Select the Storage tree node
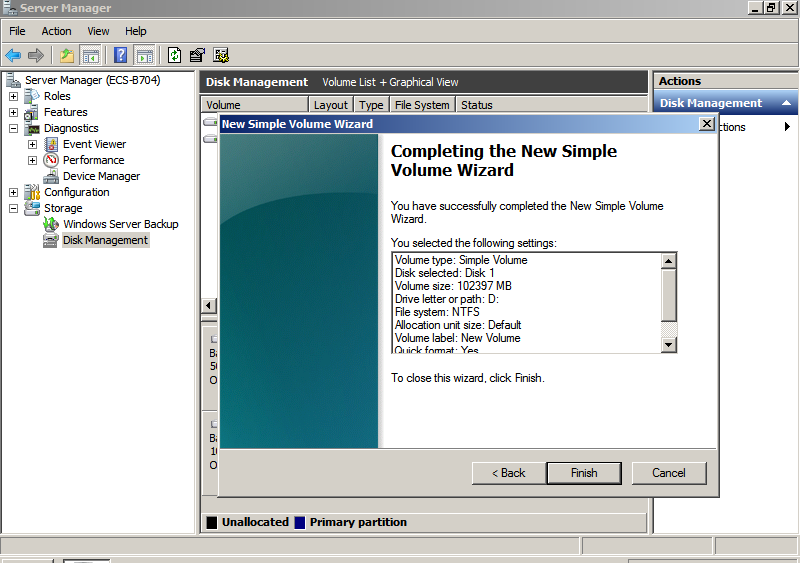 tap(63, 208)
